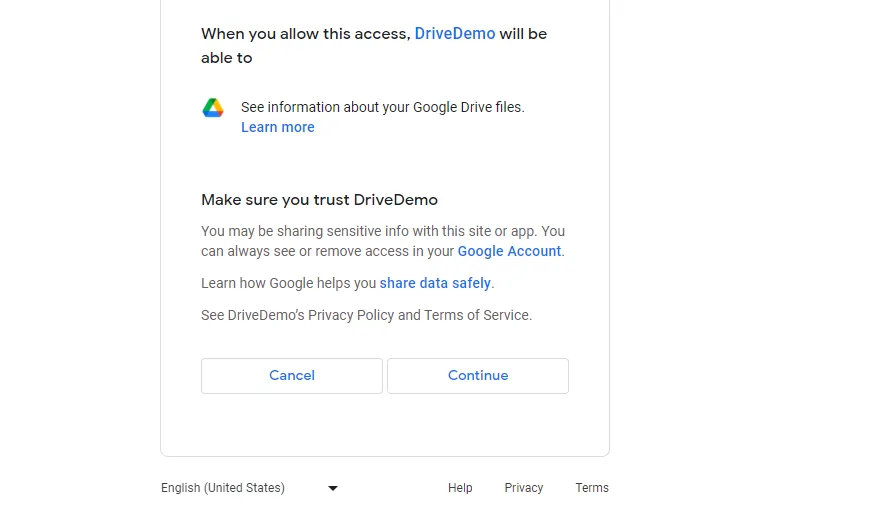Screen dimensions: 885x519
Task: Open the Learn more link
Action: (x=278, y=127)
